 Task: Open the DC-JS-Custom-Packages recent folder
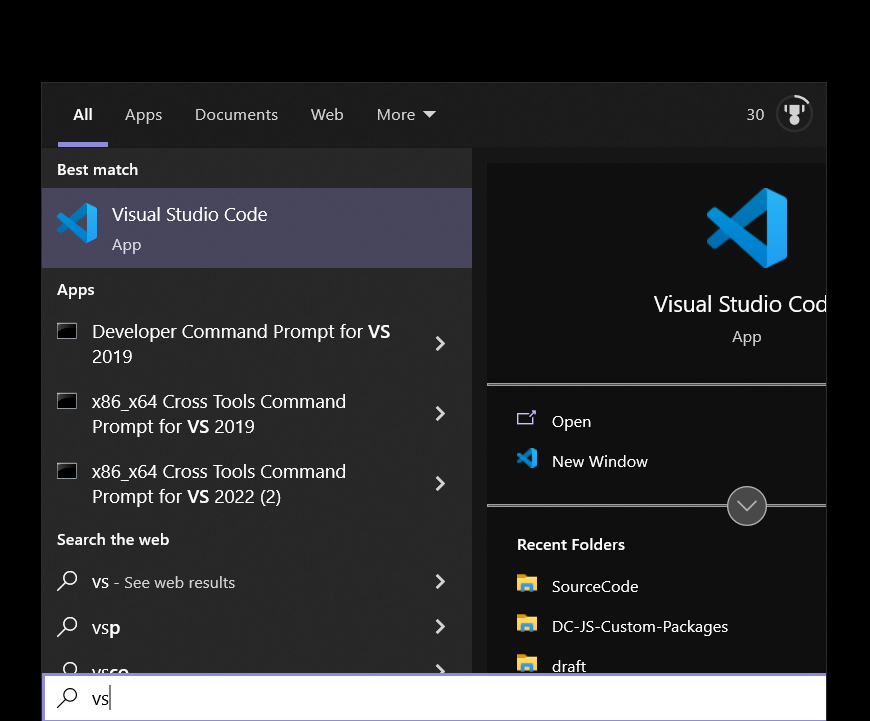640,627
